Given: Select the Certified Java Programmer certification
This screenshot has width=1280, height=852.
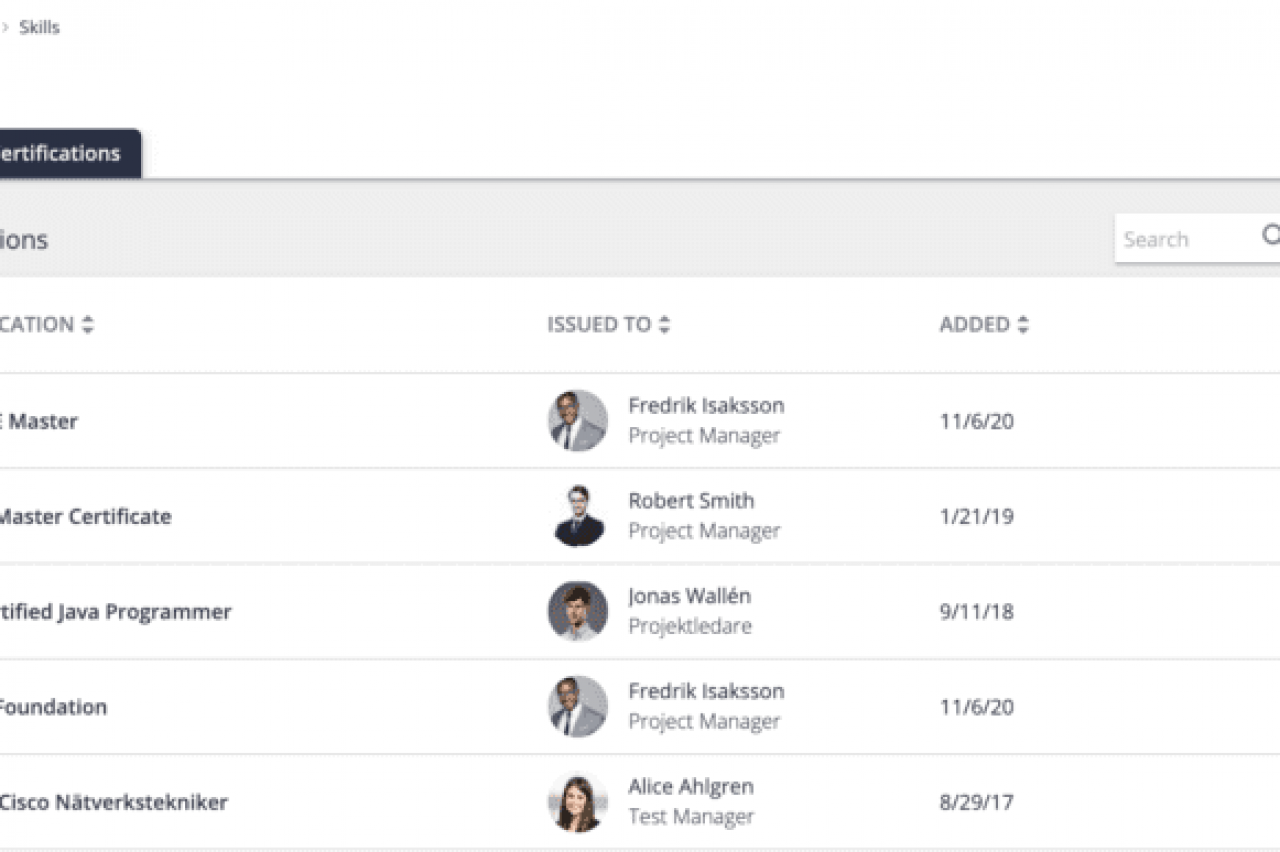Looking at the screenshot, I should (115, 612).
